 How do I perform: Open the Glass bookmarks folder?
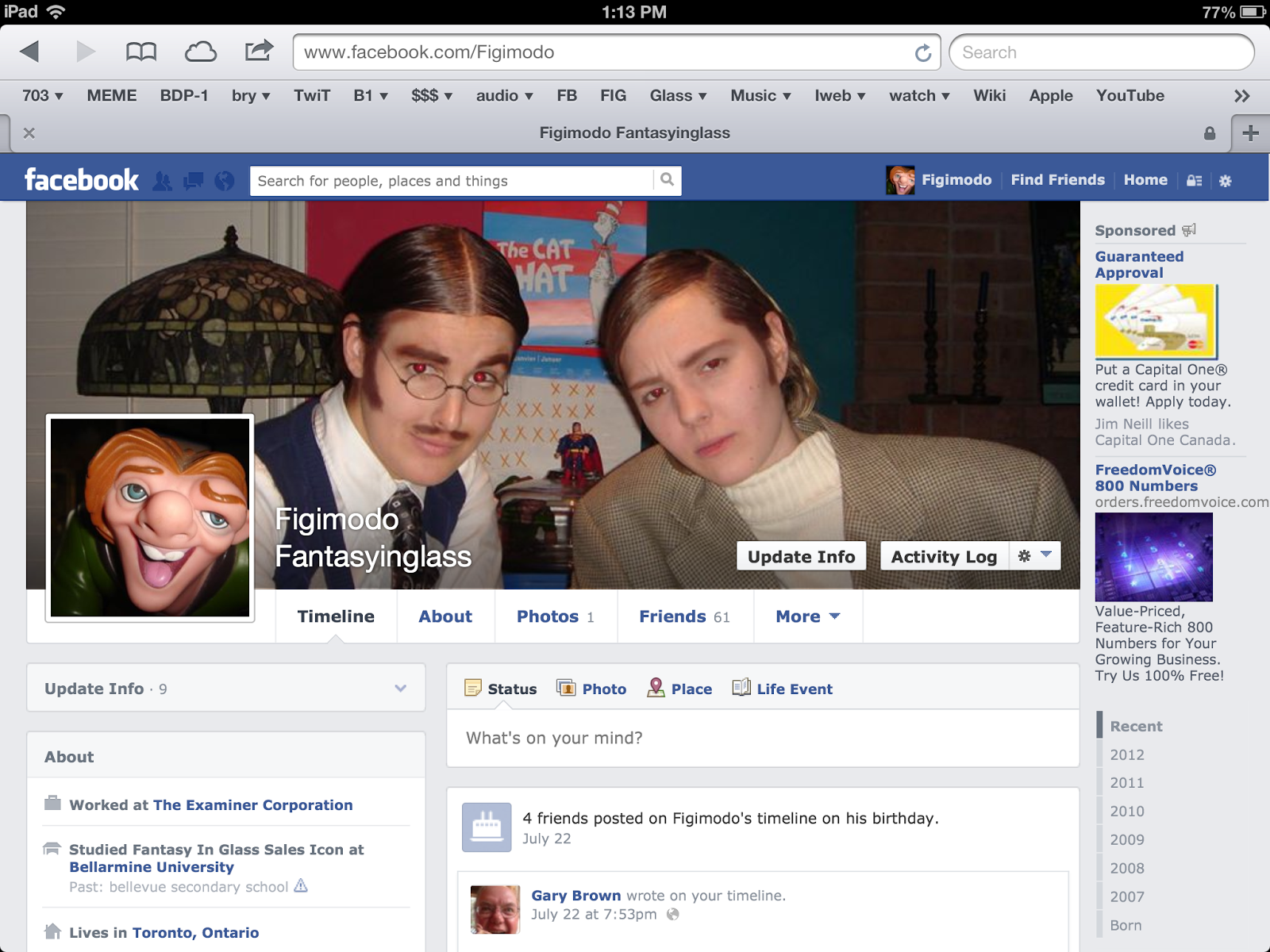[678, 96]
